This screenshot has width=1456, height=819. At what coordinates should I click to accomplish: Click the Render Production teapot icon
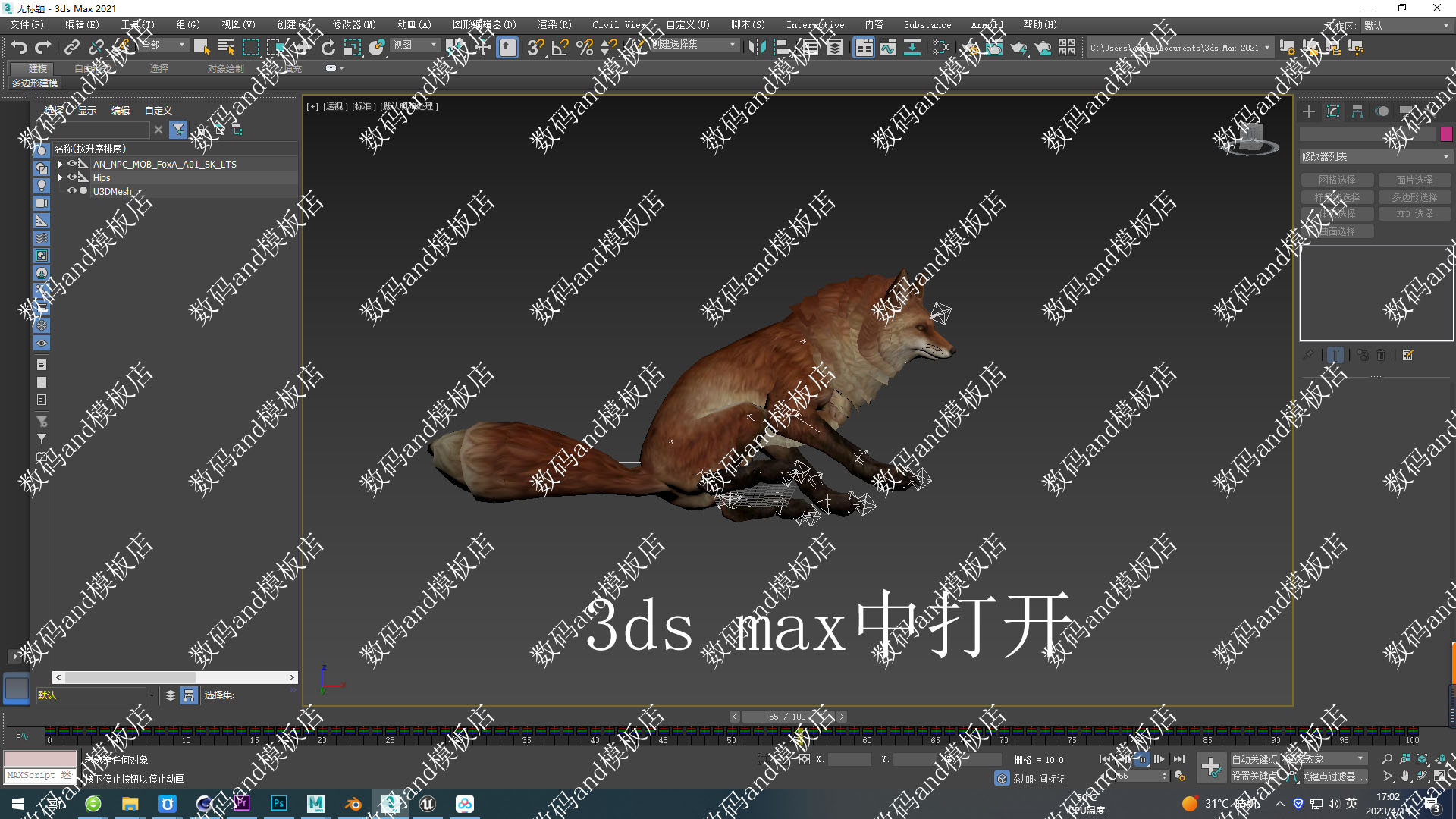(1018, 48)
